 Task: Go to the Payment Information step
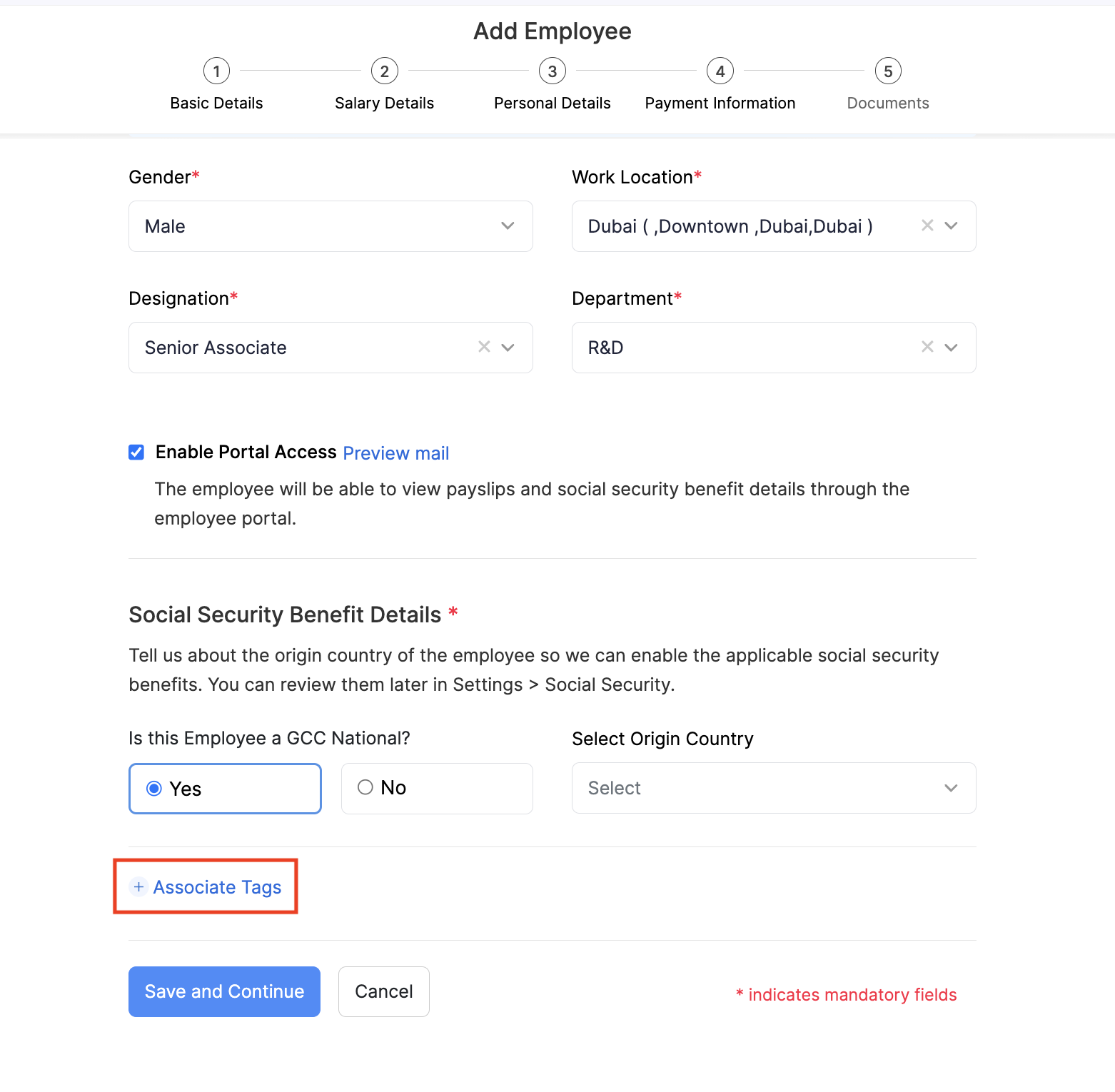pyautogui.click(x=720, y=103)
